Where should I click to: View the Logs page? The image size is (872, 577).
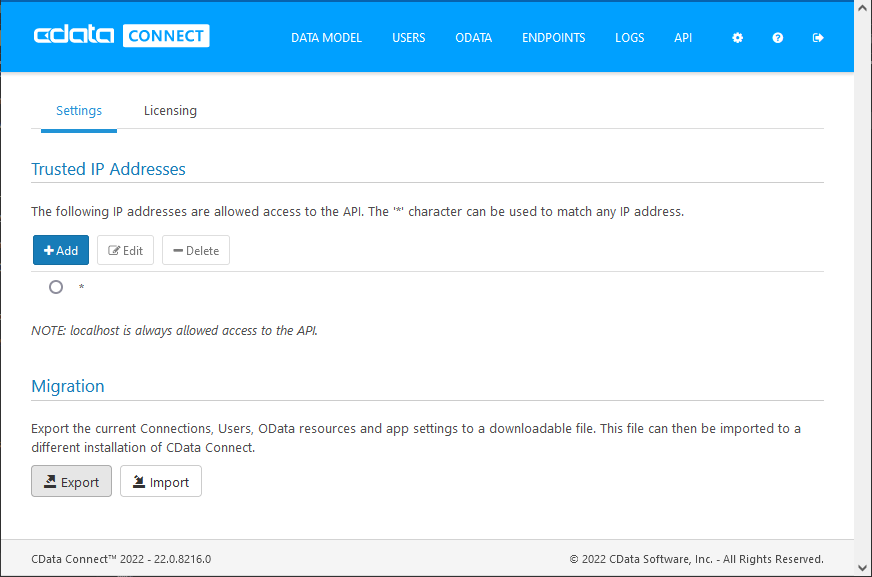629,38
